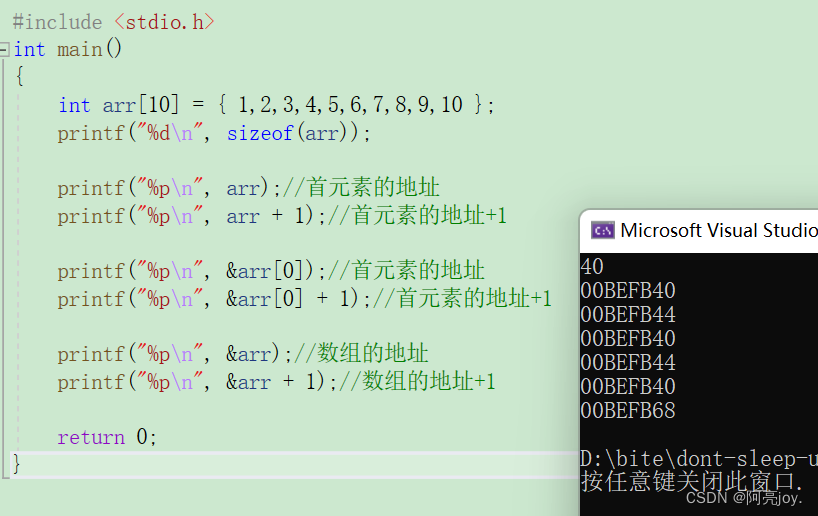Click the closing brace of main
Viewport: 818px width, 516px height.
17,464
